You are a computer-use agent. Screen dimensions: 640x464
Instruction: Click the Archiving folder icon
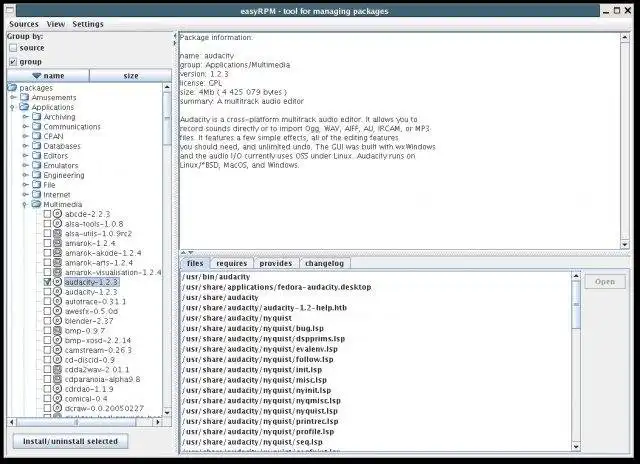[37, 117]
